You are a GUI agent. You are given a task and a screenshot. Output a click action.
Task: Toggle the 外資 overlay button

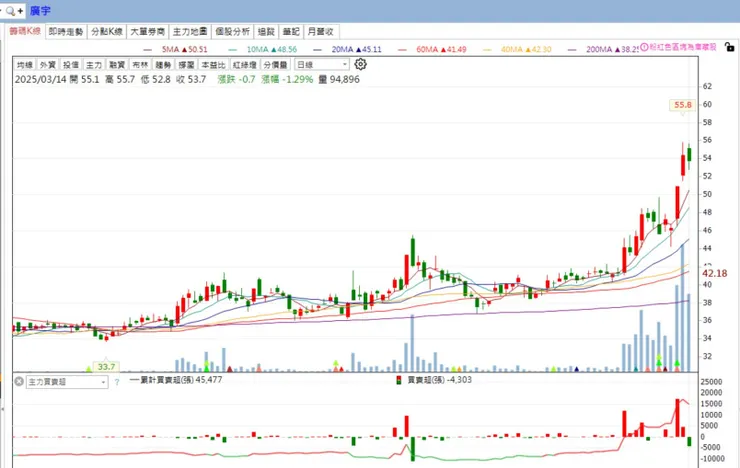click(x=48, y=65)
